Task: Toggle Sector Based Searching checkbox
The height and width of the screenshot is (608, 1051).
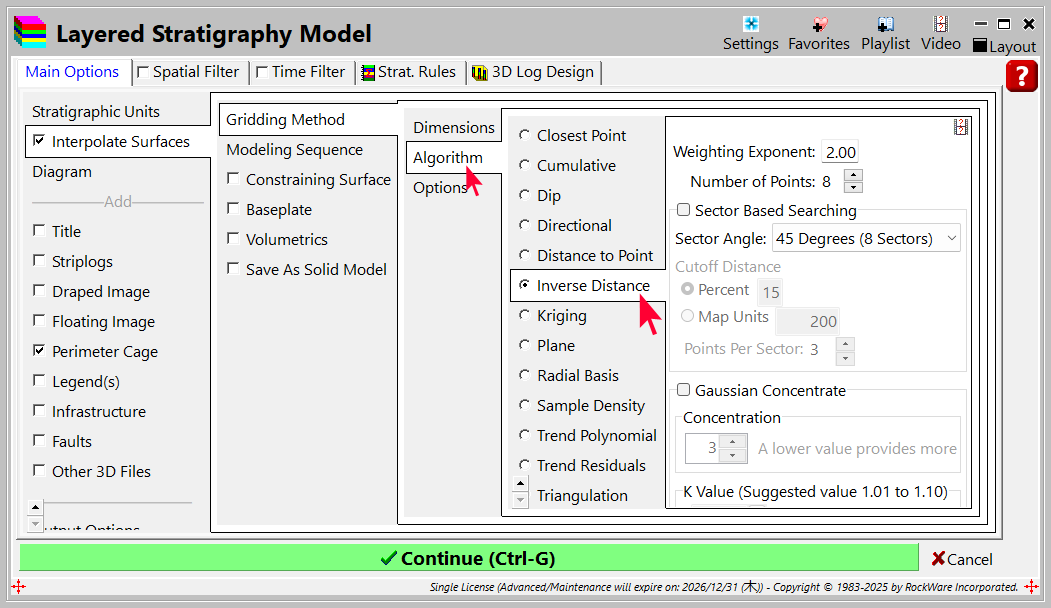Action: click(684, 210)
